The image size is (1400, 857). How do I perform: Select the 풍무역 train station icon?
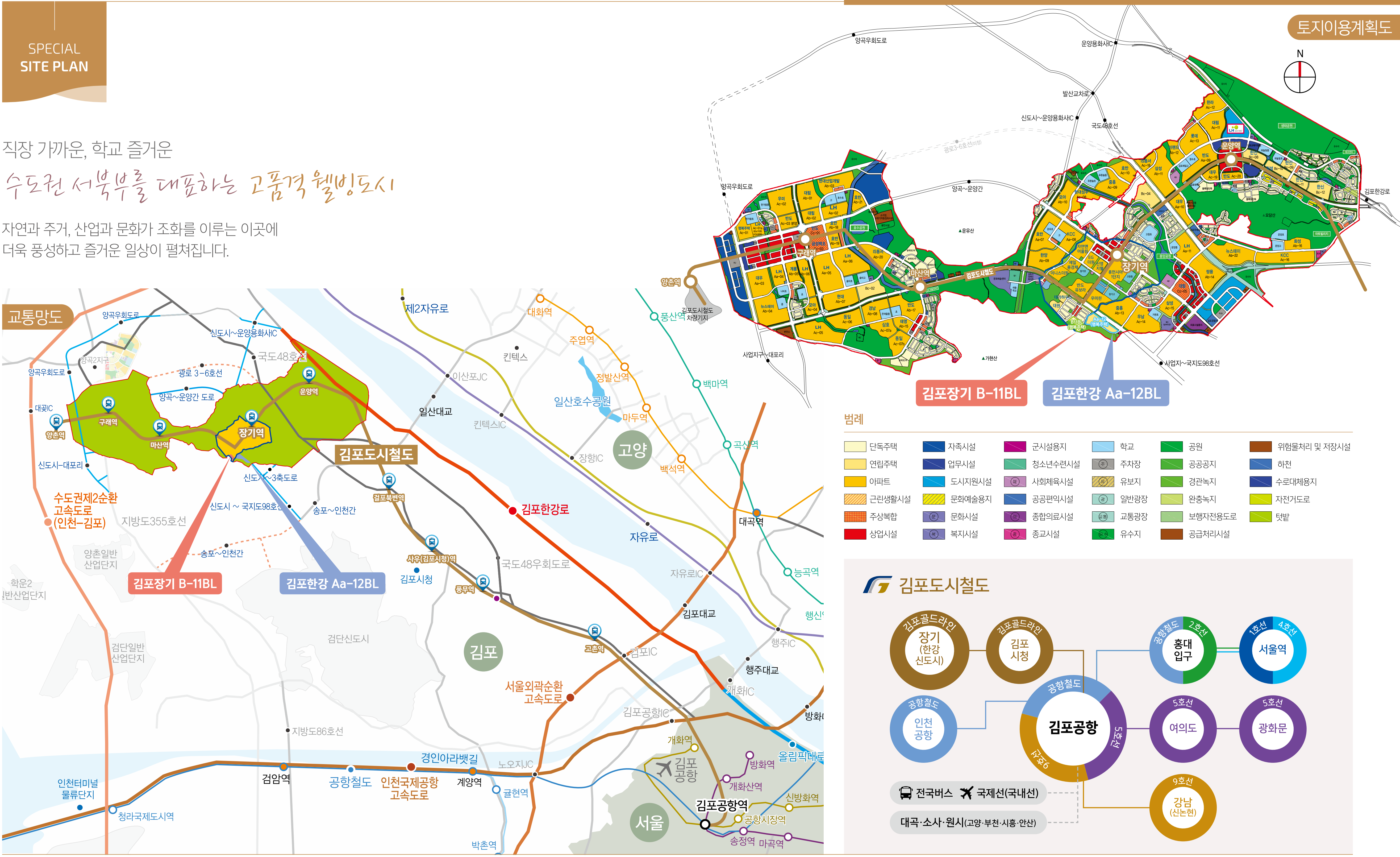coord(482,582)
